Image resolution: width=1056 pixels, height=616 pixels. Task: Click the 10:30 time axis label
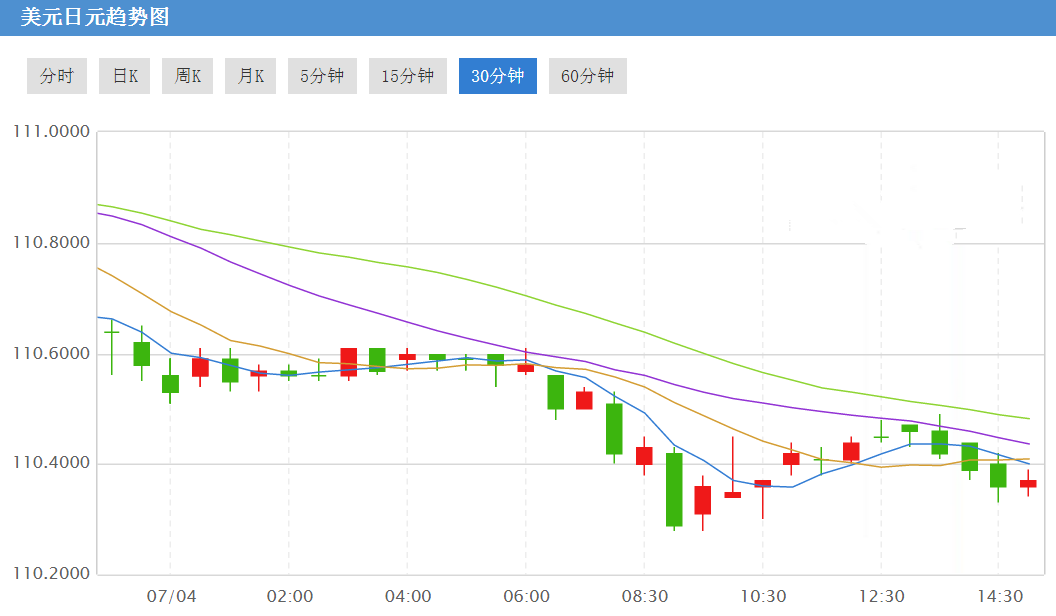[763, 596]
